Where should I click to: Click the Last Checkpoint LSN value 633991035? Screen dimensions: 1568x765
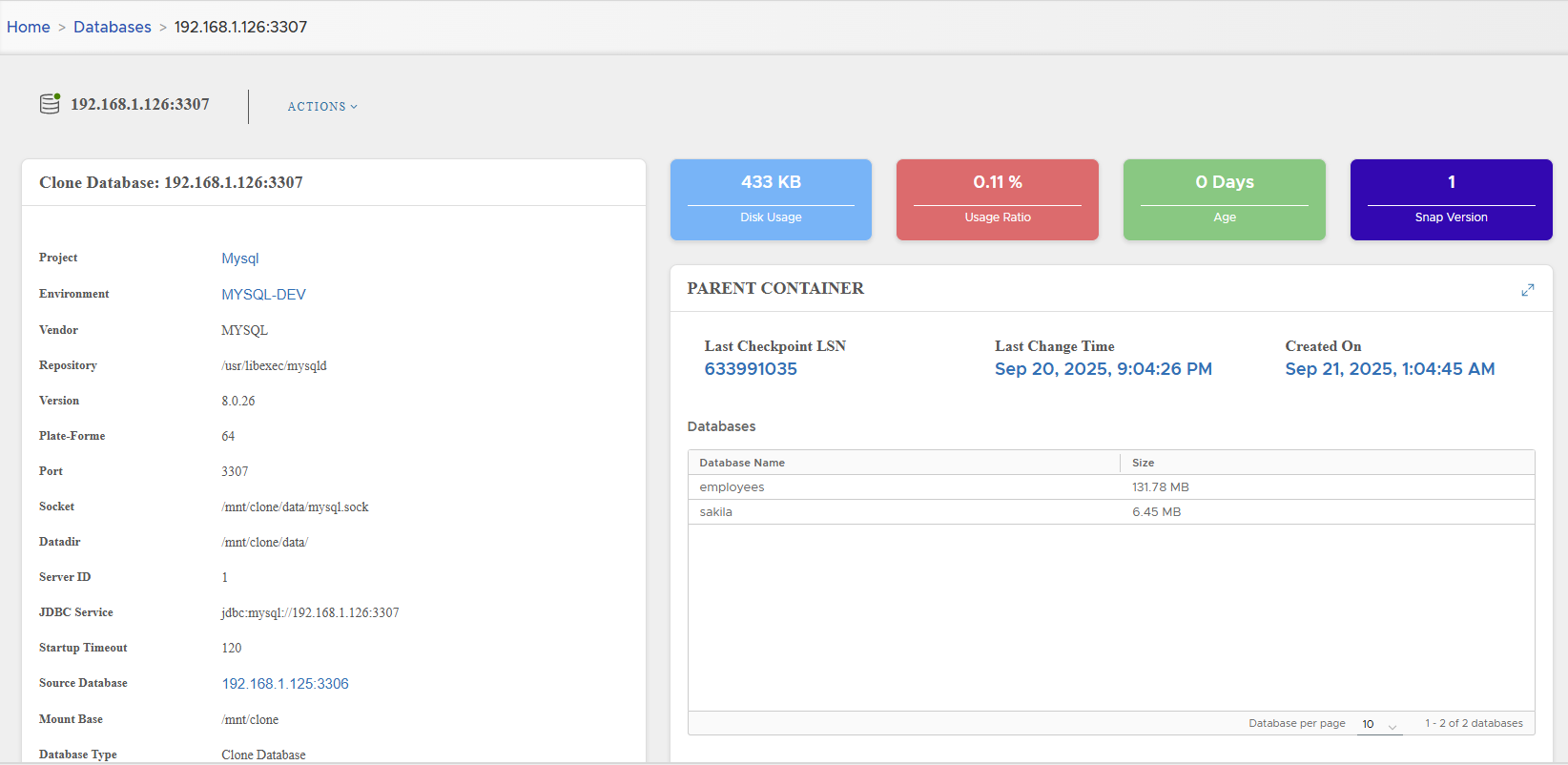(x=751, y=369)
